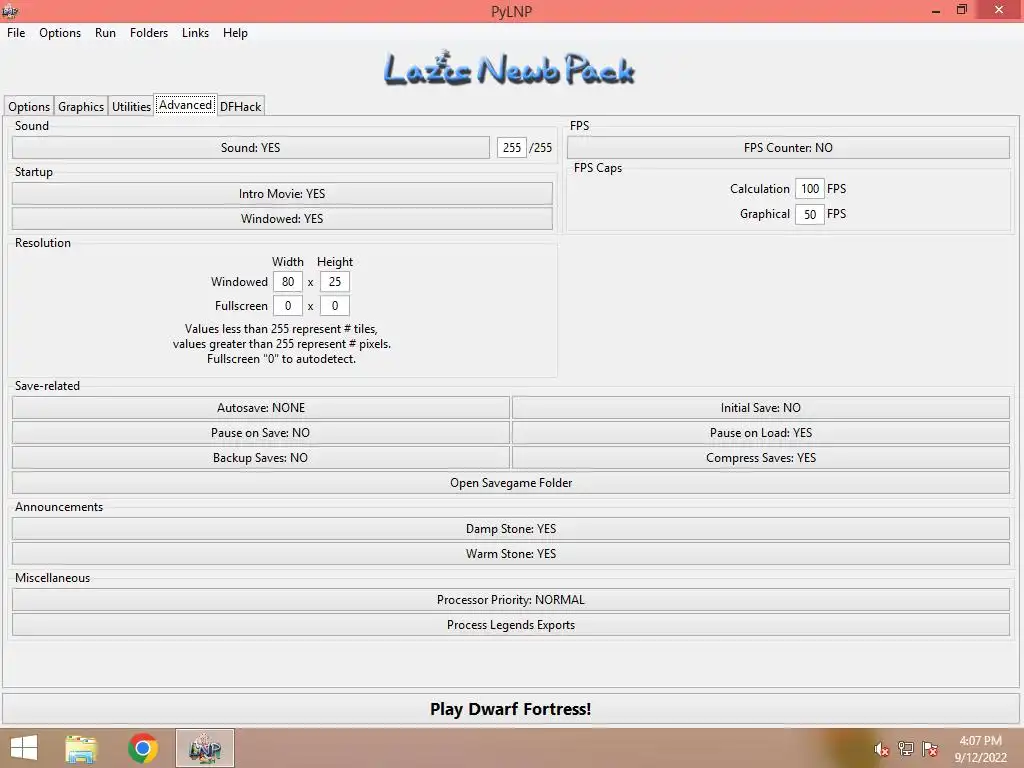Toggle Compress Saves: YES
Image resolution: width=1024 pixels, height=768 pixels.
click(761, 457)
